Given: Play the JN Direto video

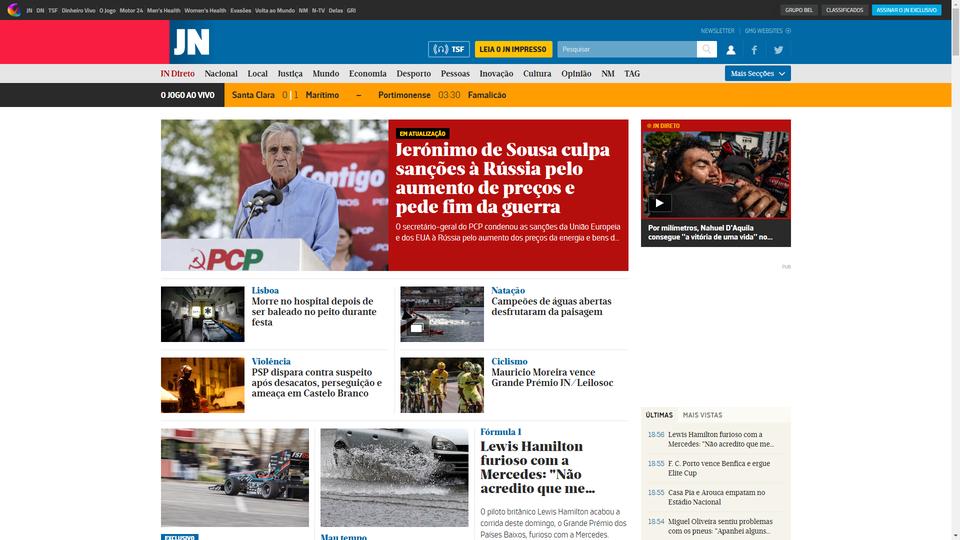Looking at the screenshot, I should click(659, 203).
